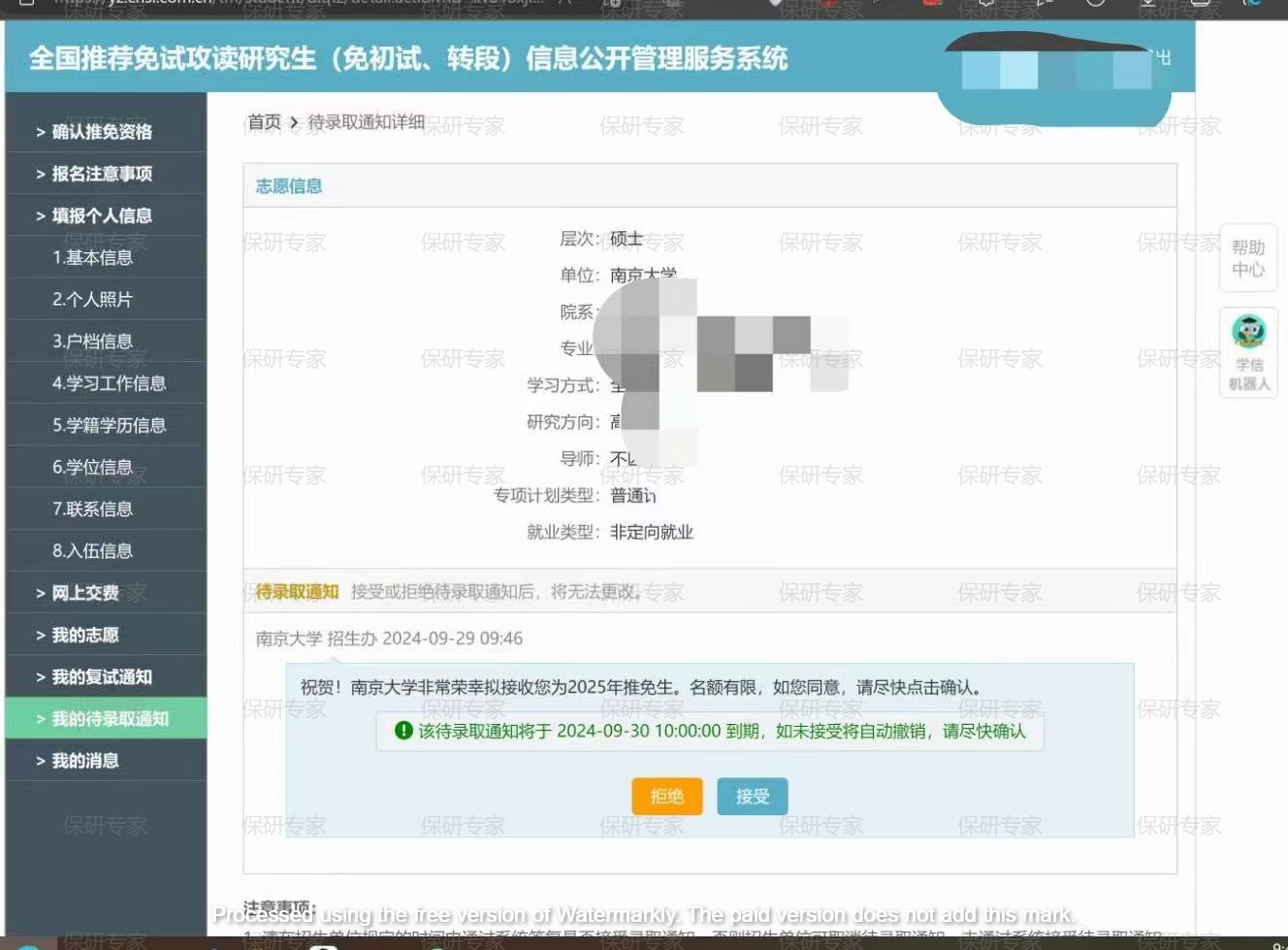Open the 帮助中心 Help Center panel
This screenshot has height=950, width=1288.
tap(1248, 258)
